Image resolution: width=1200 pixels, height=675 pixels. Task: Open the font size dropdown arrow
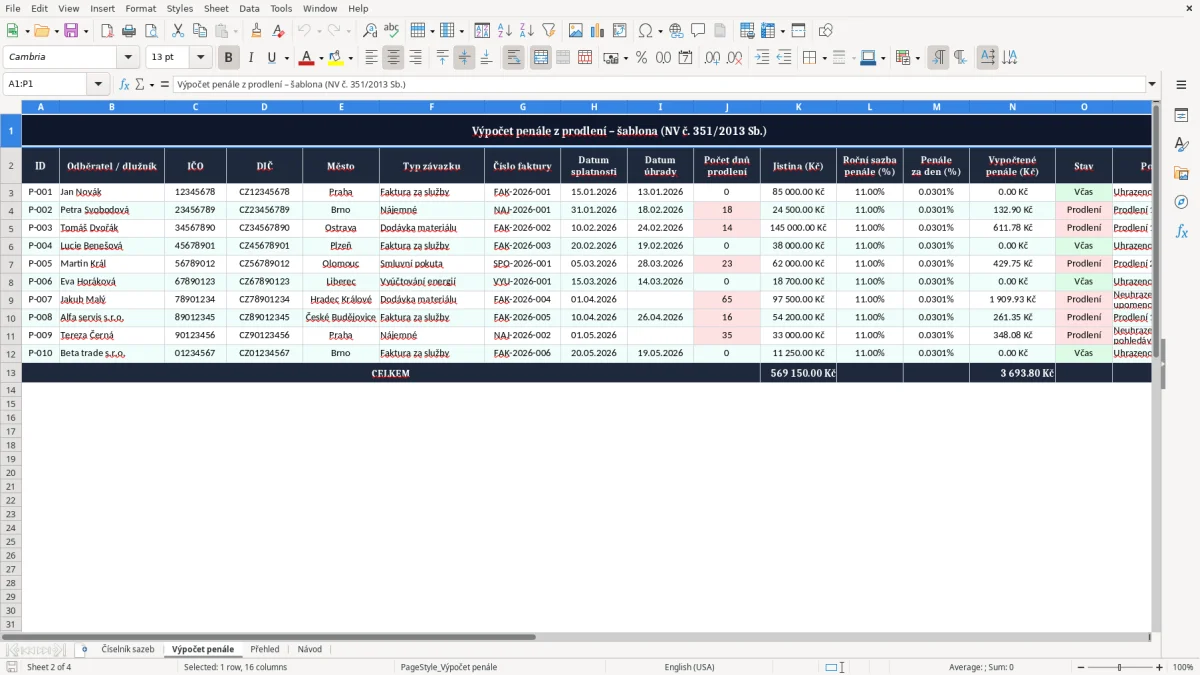pos(200,58)
